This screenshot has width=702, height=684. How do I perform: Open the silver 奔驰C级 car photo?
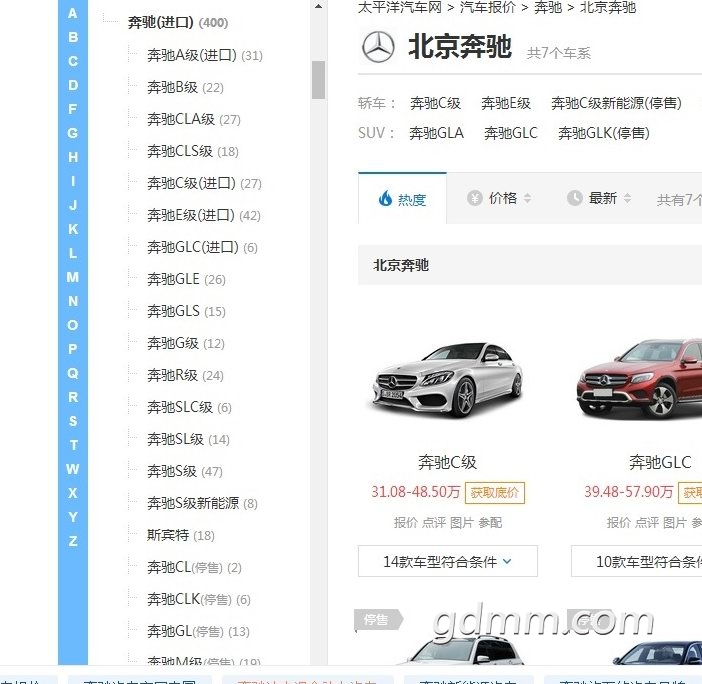448,380
